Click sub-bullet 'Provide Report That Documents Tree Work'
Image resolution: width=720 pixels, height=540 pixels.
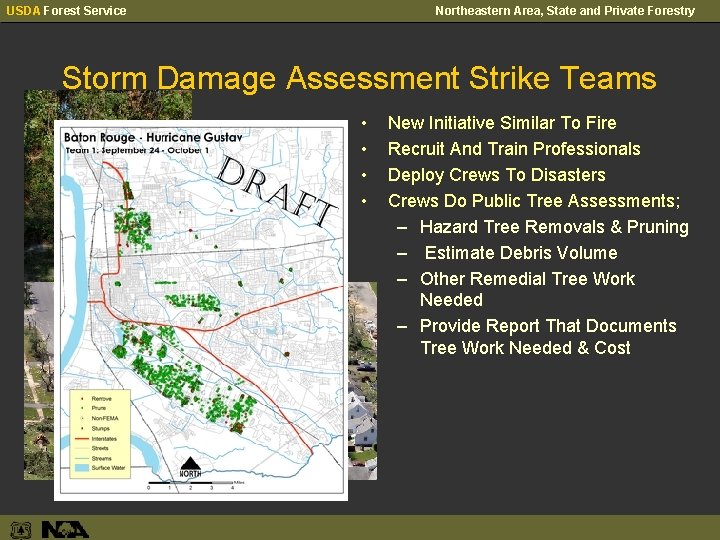548,337
